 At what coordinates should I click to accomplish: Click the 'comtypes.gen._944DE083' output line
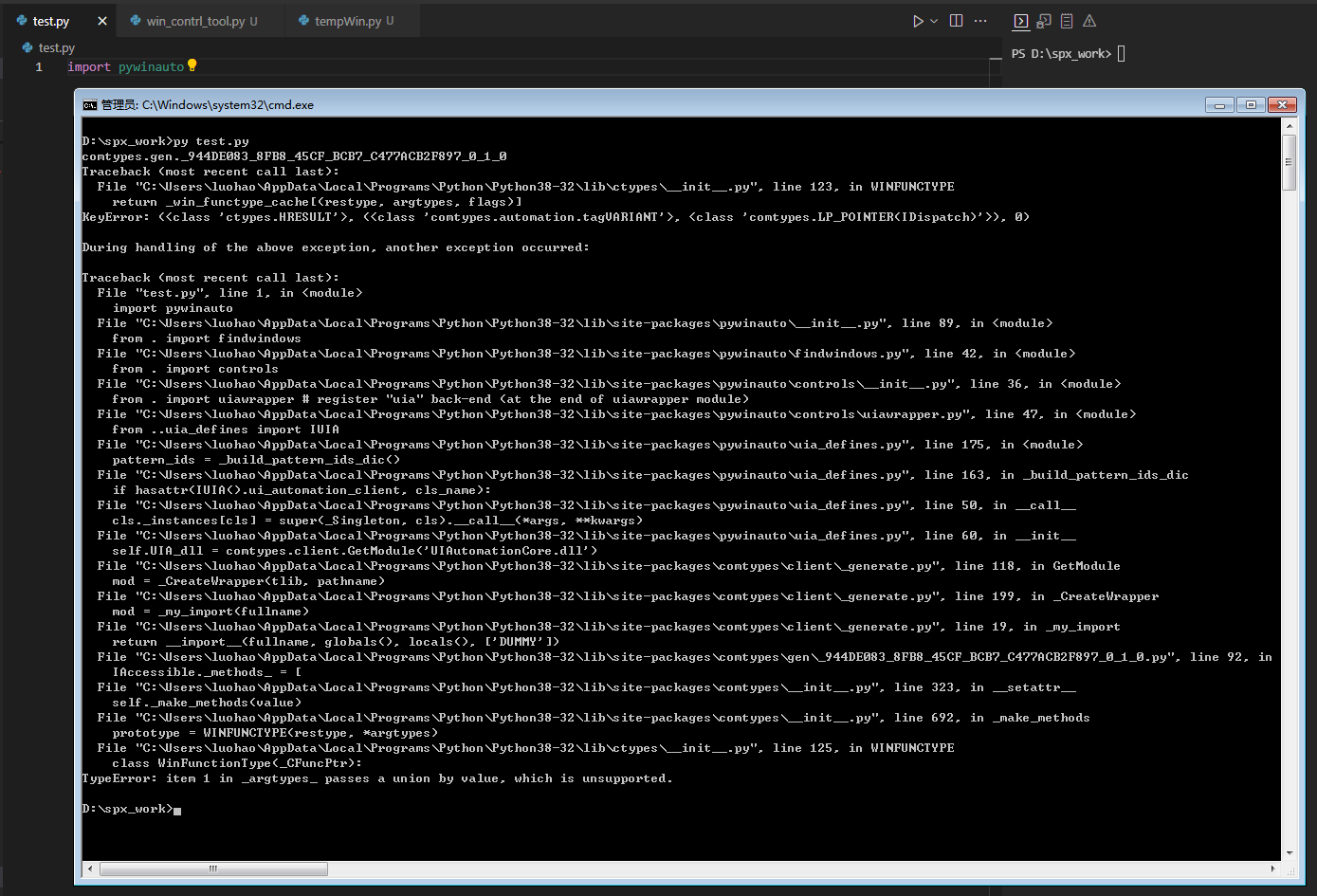coord(294,156)
